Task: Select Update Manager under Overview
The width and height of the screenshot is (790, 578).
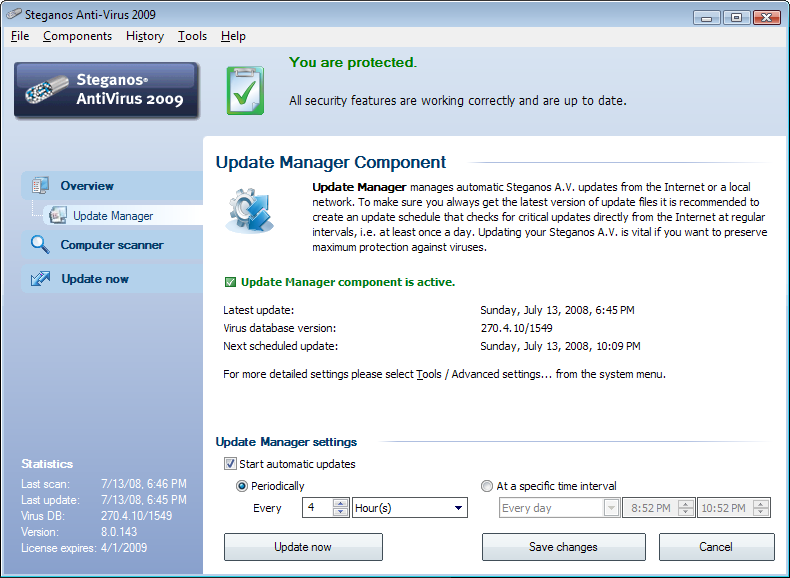Action: pyautogui.click(x=123, y=215)
